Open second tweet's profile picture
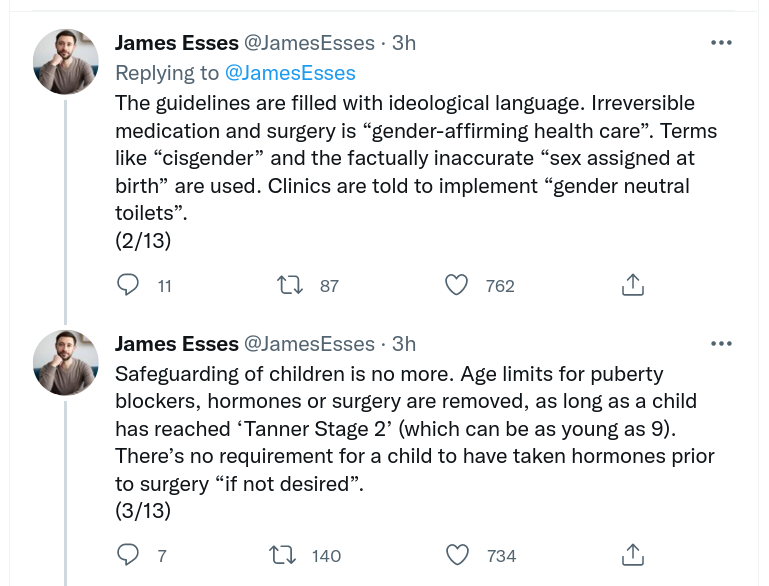 click(66, 362)
